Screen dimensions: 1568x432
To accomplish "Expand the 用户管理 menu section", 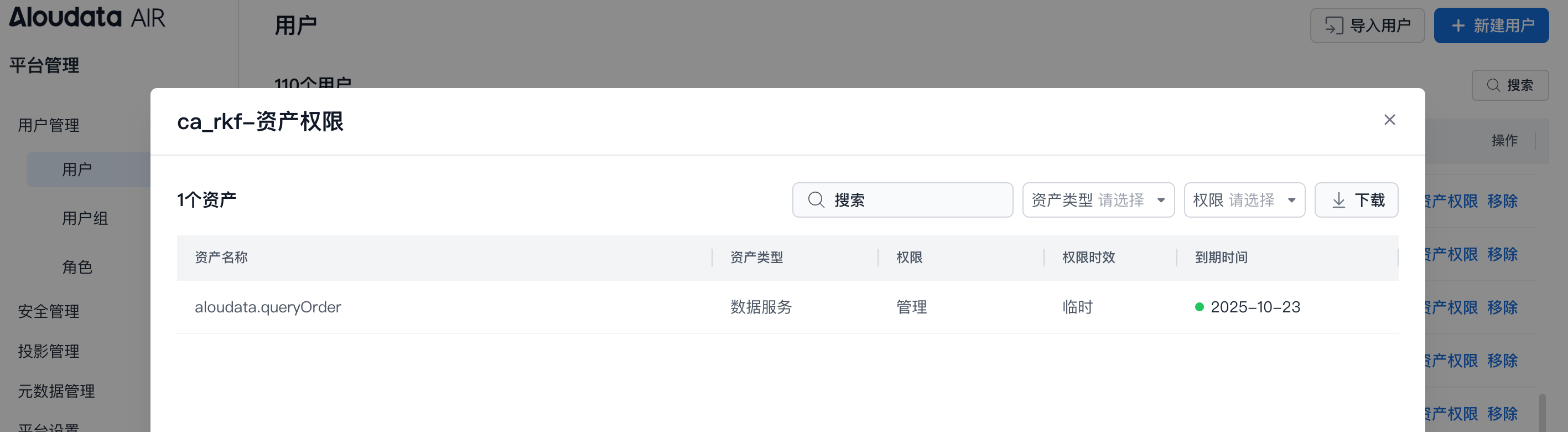I will [49, 126].
